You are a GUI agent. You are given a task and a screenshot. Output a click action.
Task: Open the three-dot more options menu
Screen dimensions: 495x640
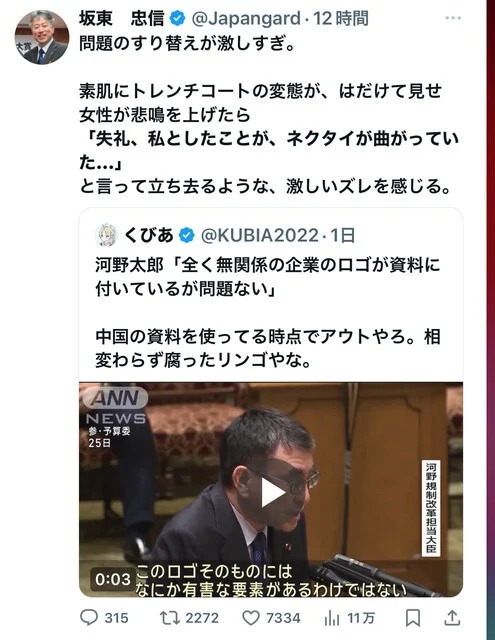point(453,18)
